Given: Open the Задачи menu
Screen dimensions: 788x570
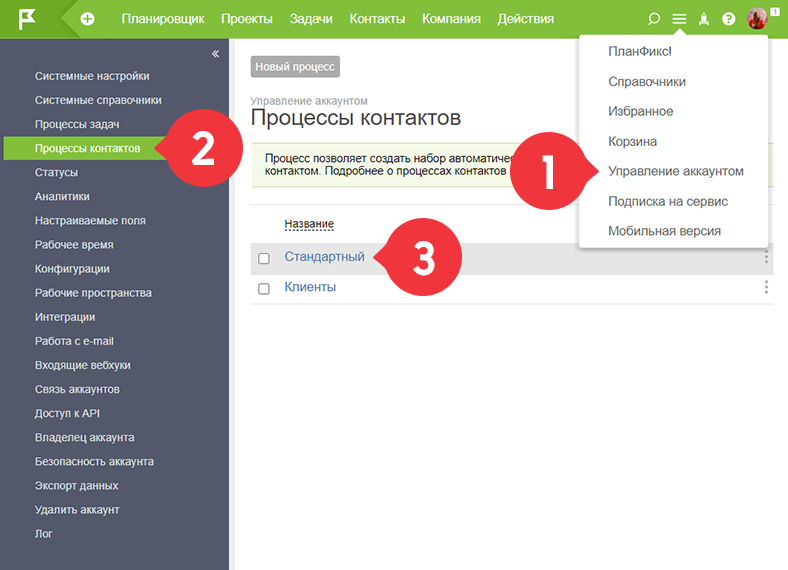Looking at the screenshot, I should pos(311,19).
